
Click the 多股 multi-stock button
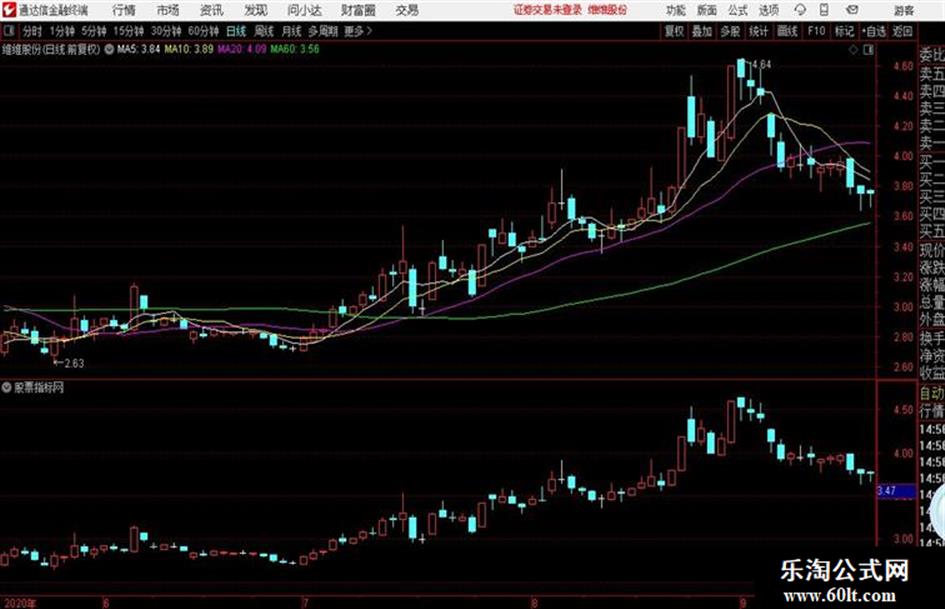point(730,31)
